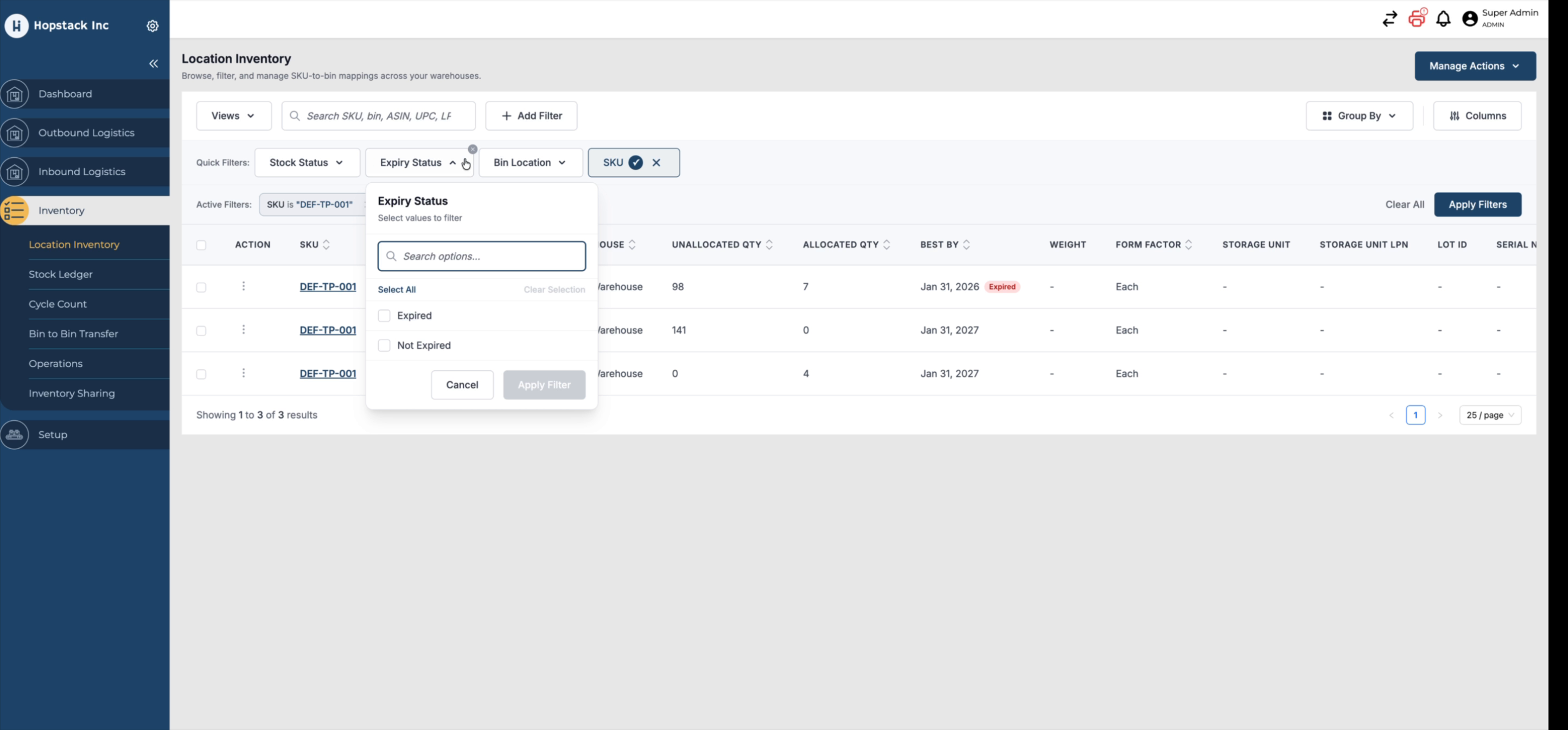The height and width of the screenshot is (730, 1568).
Task: Open Bin to Bin Transfer page
Action: point(73,334)
